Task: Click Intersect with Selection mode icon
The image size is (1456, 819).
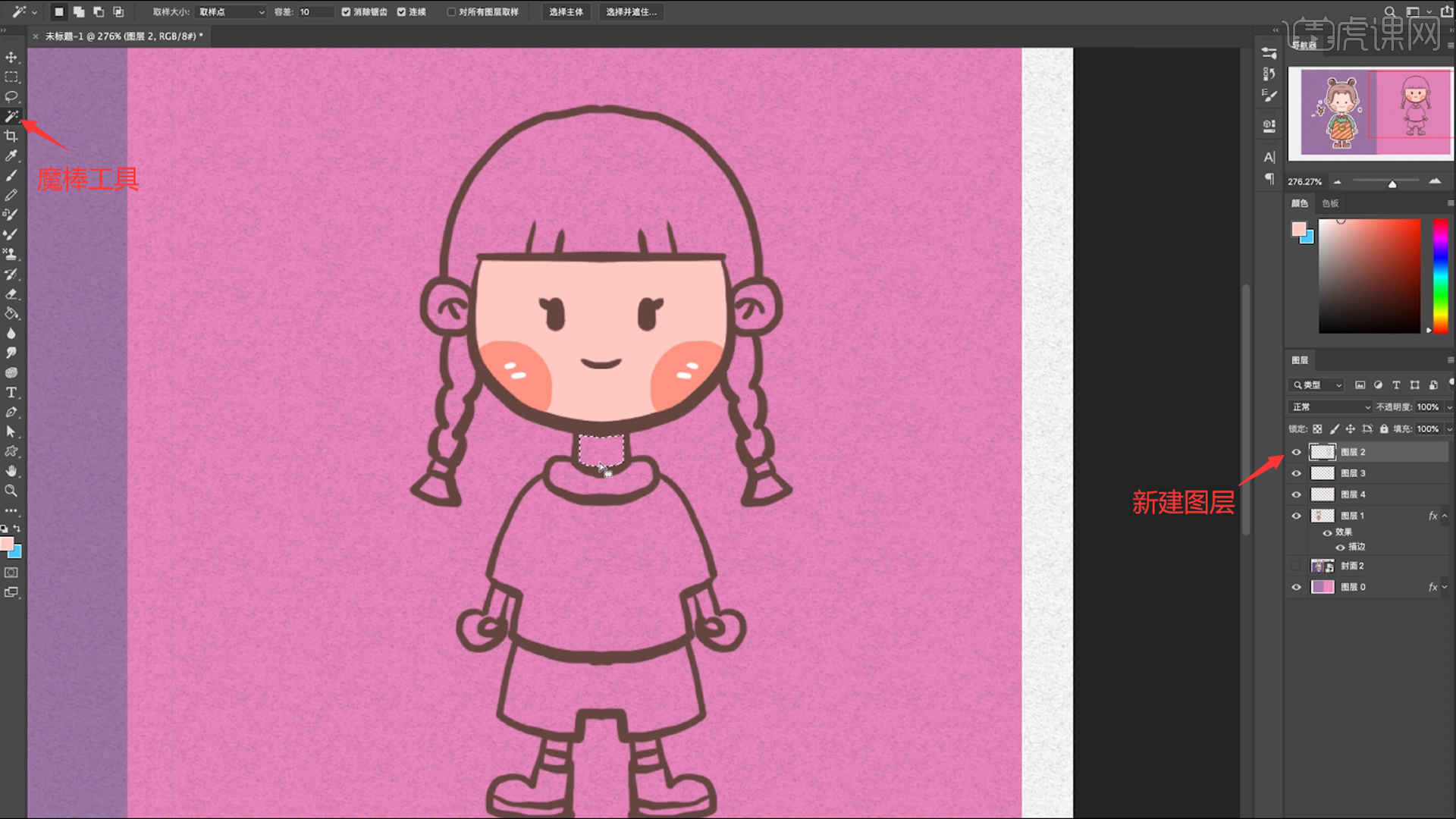Action: 118,12
